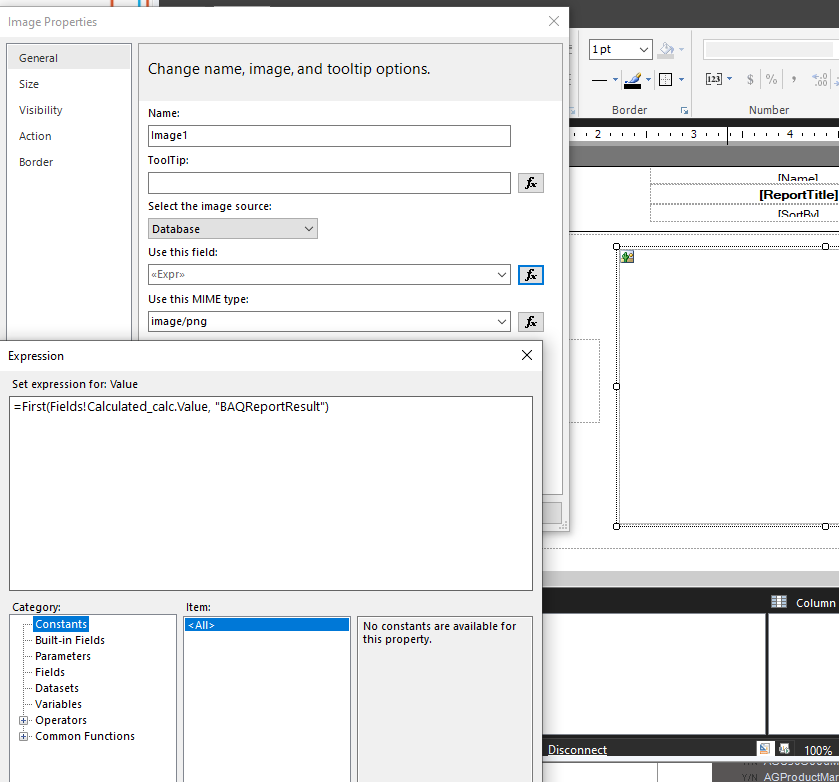Click the border color brush icon
Viewport: 839px width, 782px height.
(x=632, y=80)
